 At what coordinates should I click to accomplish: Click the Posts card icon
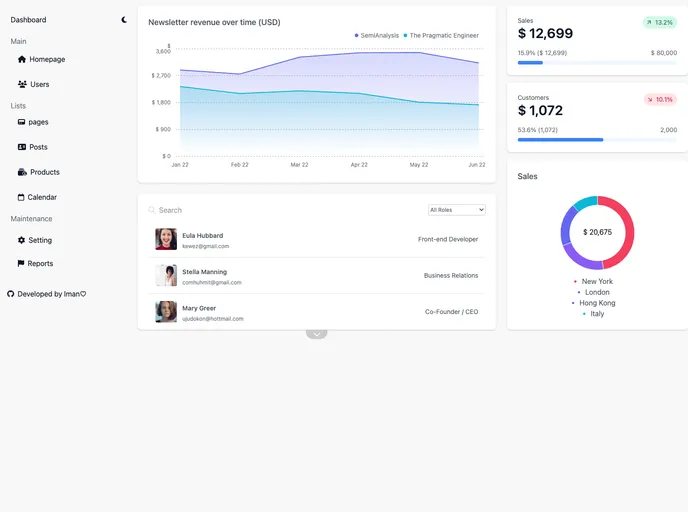pyautogui.click(x=22, y=147)
